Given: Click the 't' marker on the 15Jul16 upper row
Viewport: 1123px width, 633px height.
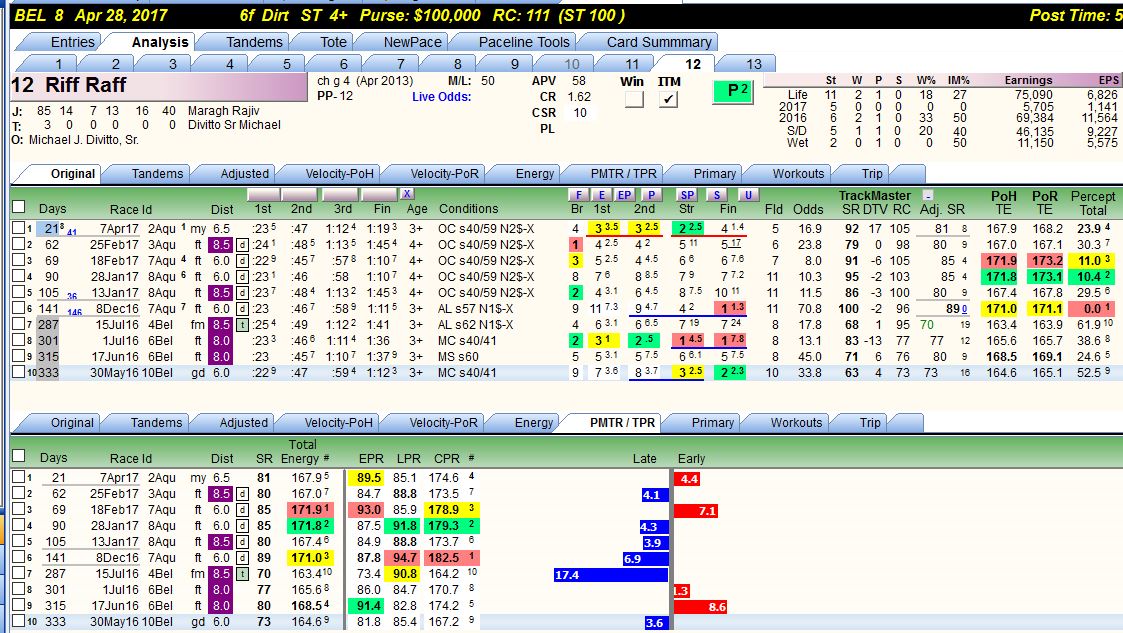Looking at the screenshot, I should [242, 324].
